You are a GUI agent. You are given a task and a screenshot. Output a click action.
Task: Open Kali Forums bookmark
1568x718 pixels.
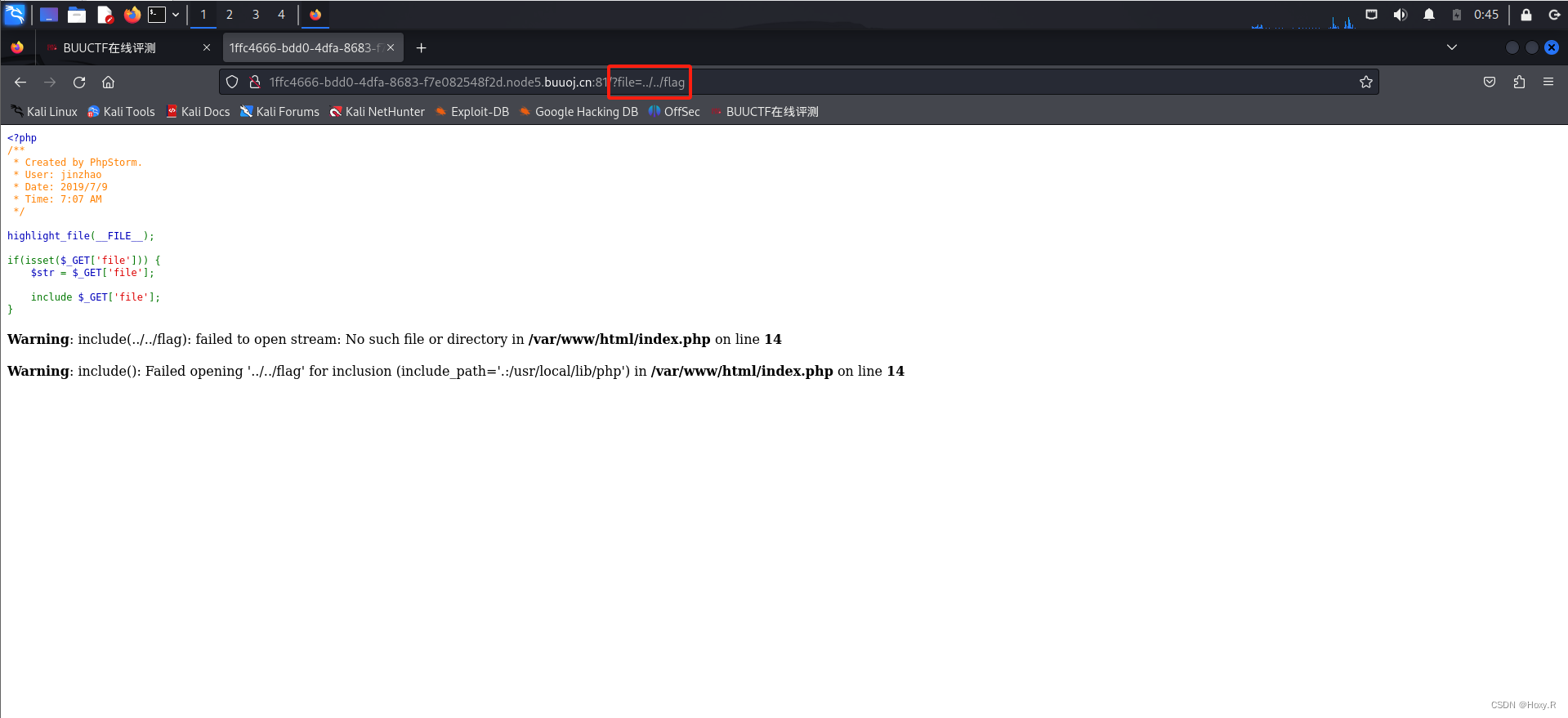279,112
